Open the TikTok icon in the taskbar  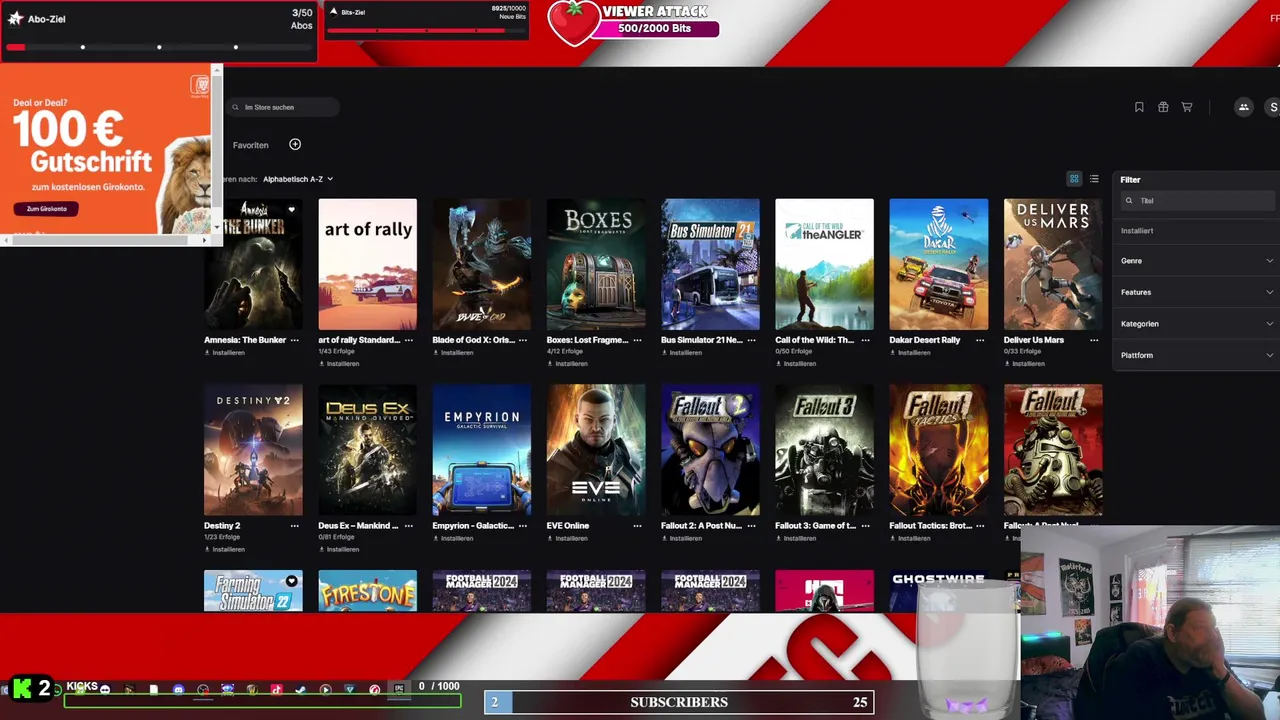point(277,689)
